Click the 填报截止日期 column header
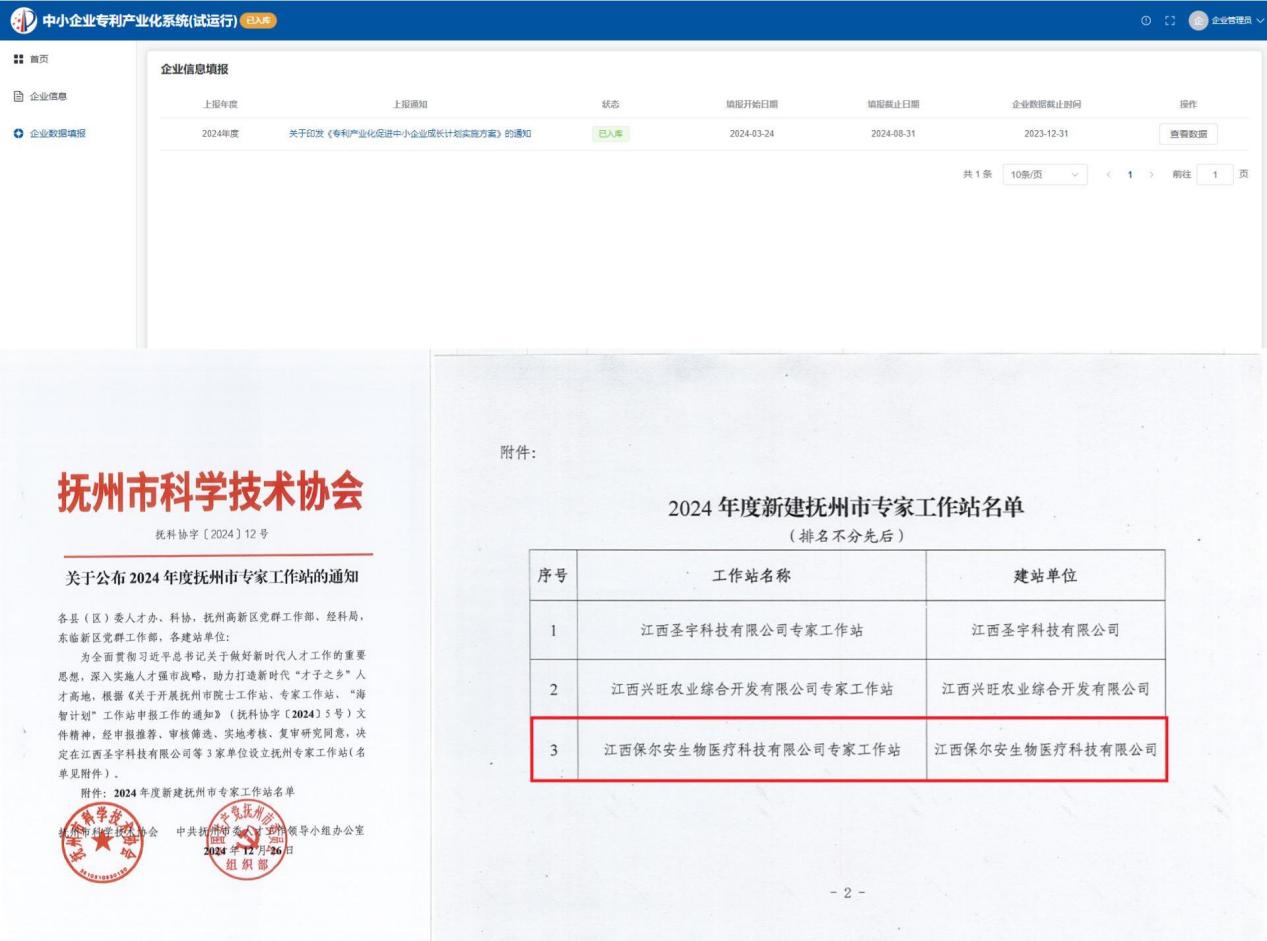 [x=893, y=104]
